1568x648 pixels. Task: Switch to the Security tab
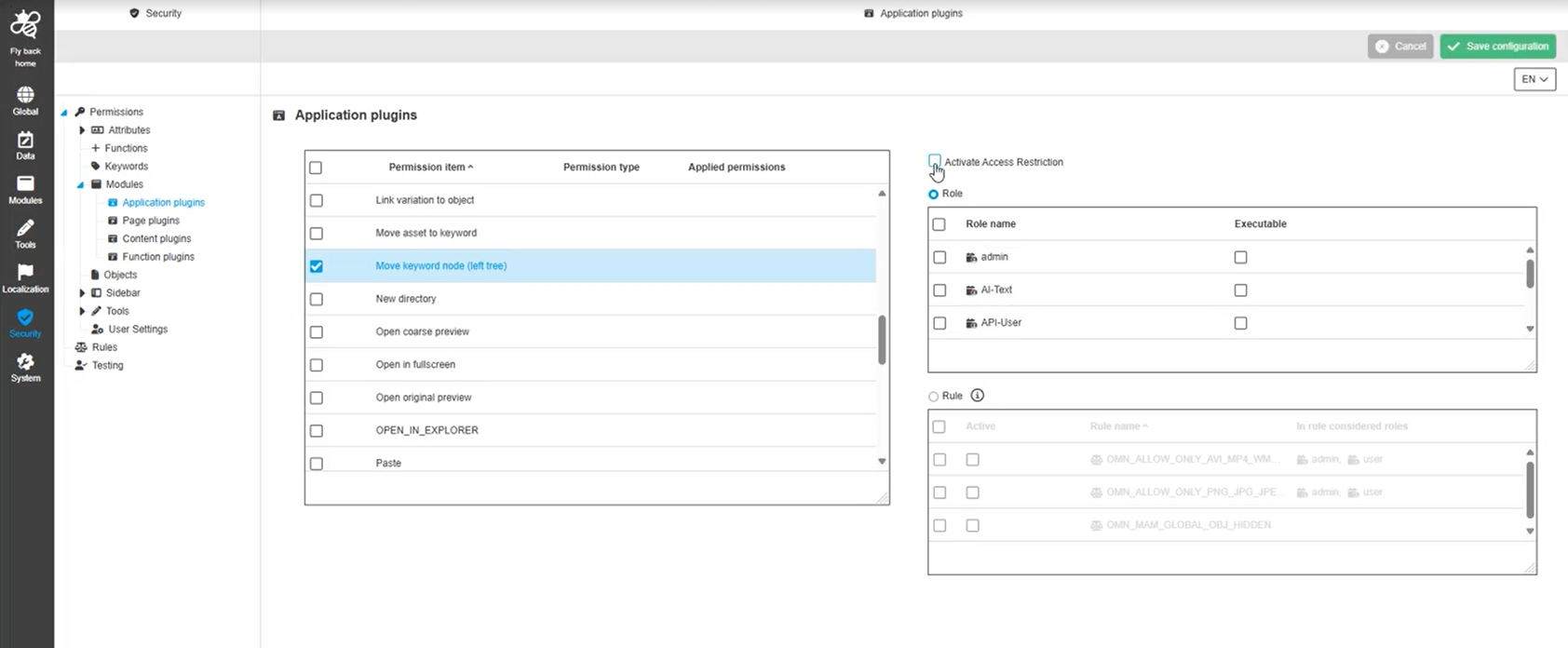(155, 13)
